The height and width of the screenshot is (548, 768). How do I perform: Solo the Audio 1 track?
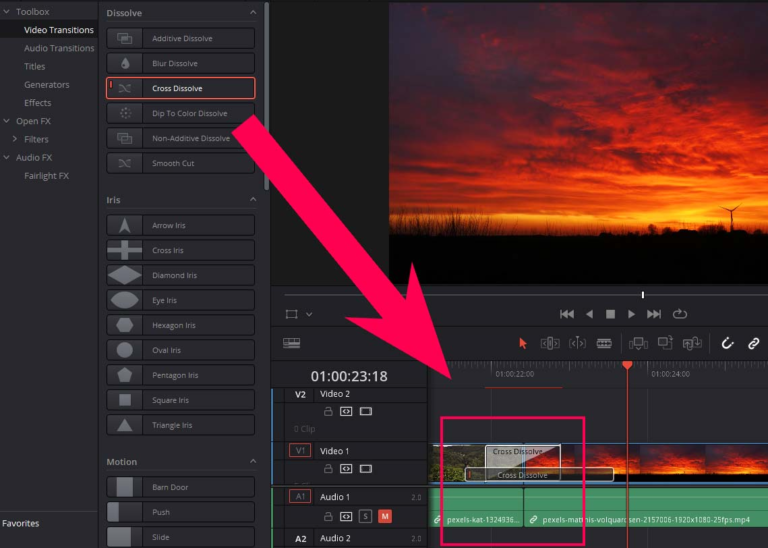click(x=365, y=516)
